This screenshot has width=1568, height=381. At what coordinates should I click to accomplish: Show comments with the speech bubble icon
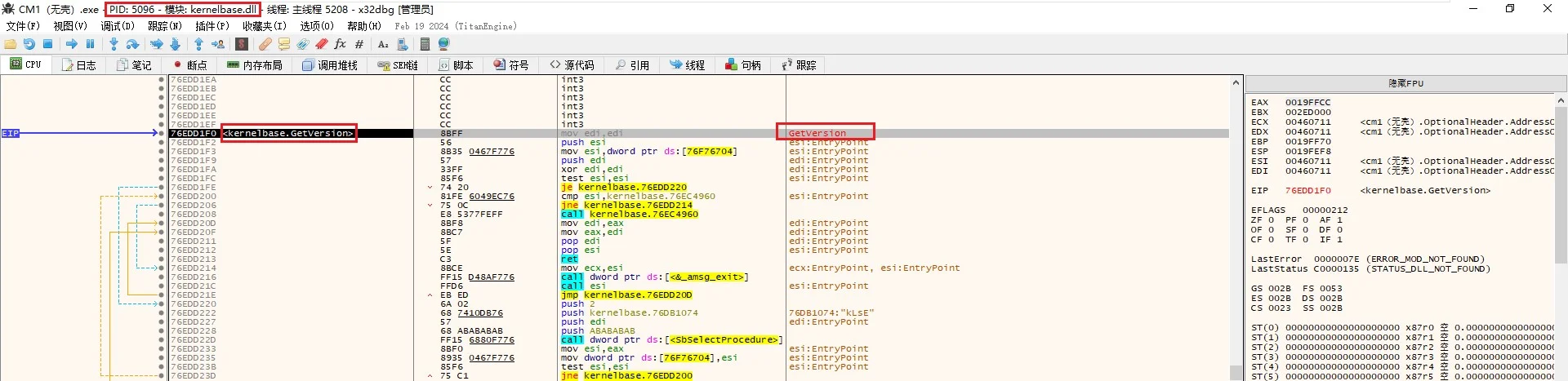(283, 44)
